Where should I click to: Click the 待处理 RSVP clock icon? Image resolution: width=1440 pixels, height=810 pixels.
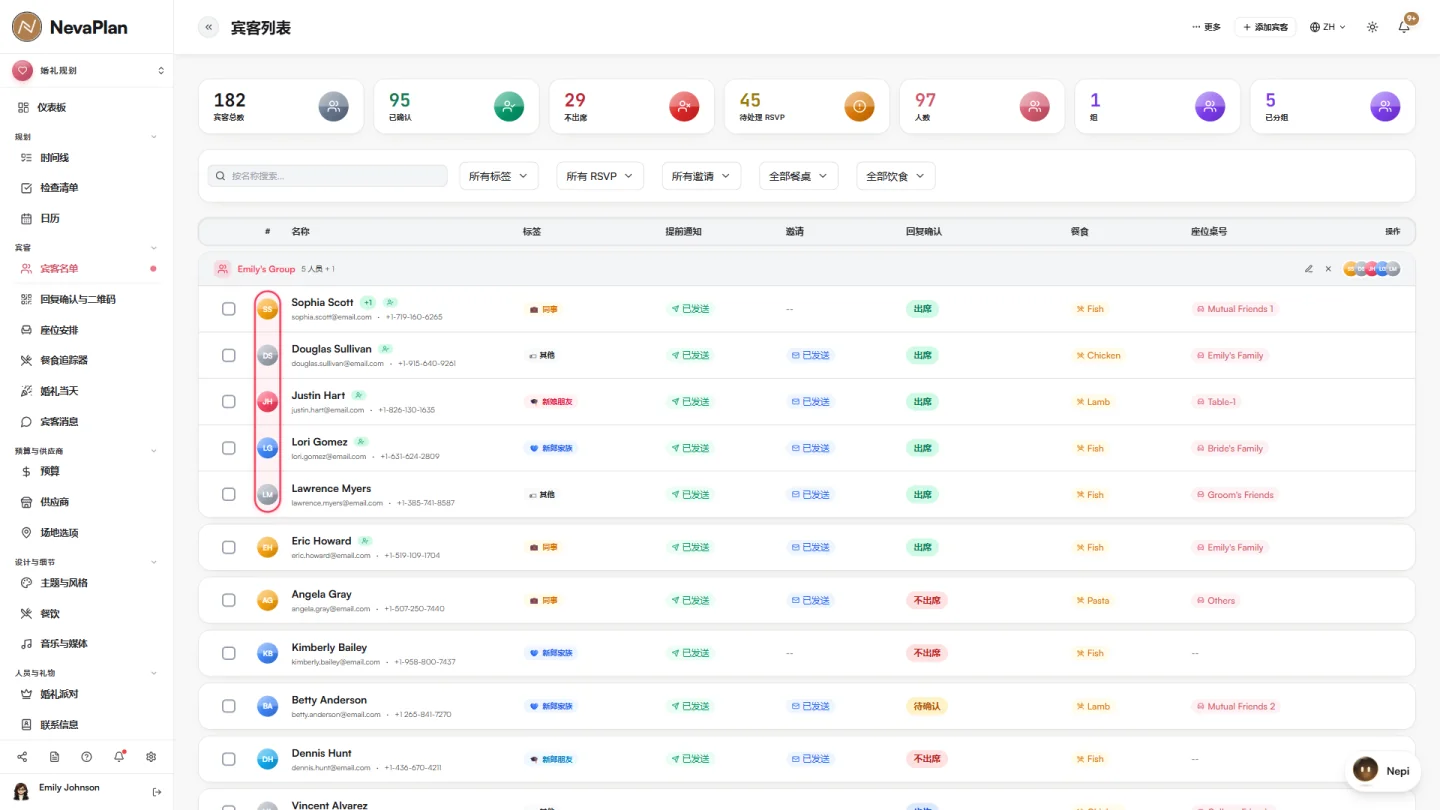859,106
